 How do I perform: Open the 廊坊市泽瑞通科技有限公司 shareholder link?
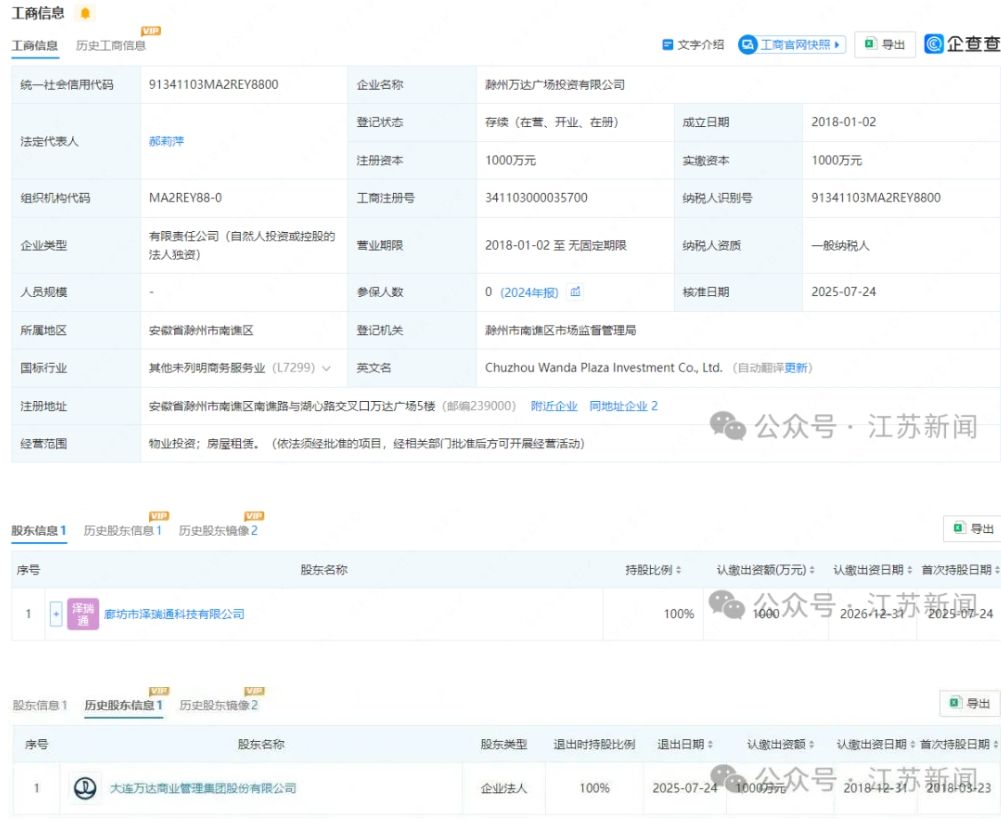pos(174,614)
